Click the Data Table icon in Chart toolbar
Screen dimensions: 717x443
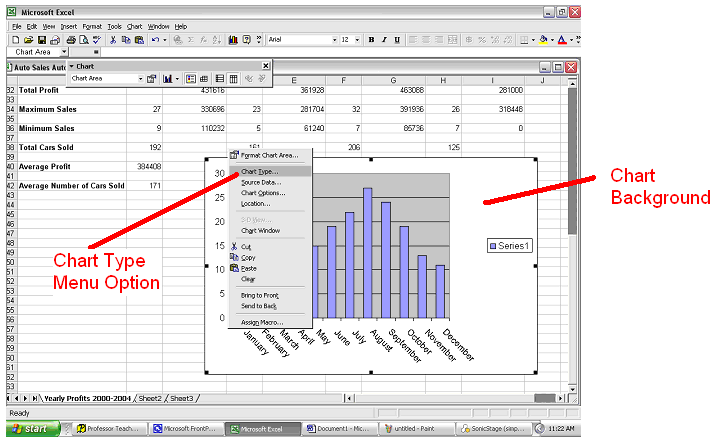(x=204, y=78)
